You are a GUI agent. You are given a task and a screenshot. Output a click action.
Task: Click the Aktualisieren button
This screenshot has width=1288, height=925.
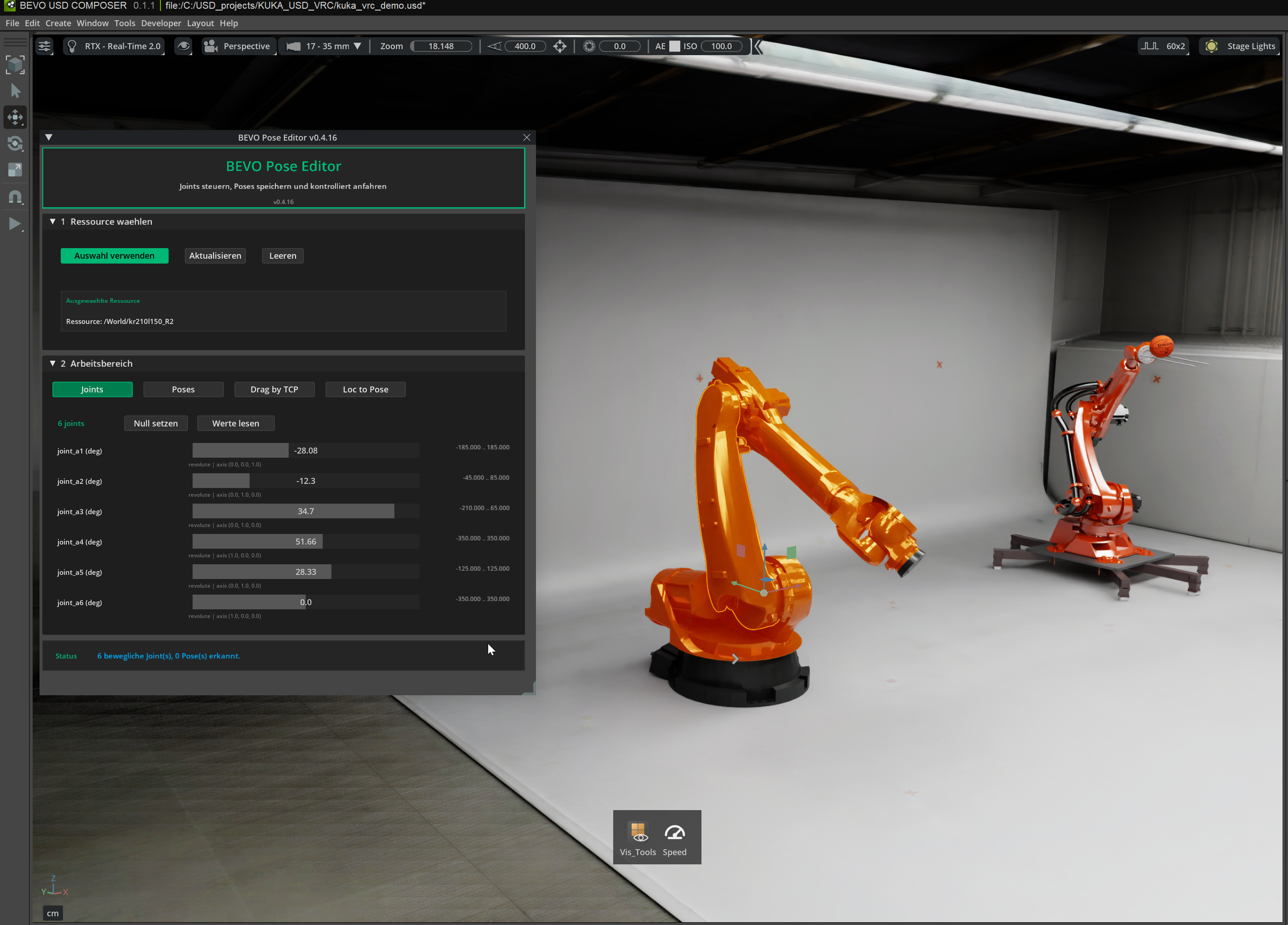click(x=215, y=255)
